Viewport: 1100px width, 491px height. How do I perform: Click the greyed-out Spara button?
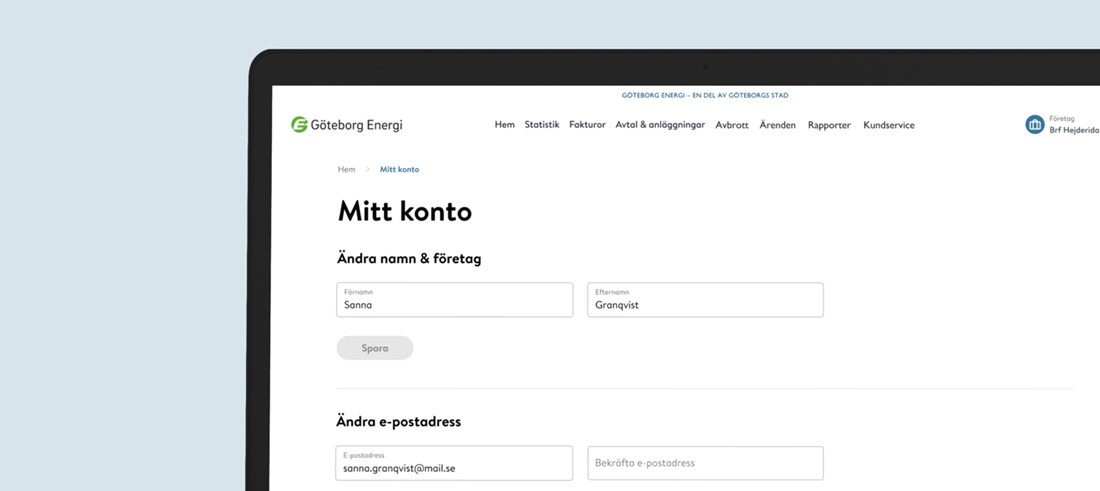click(375, 348)
